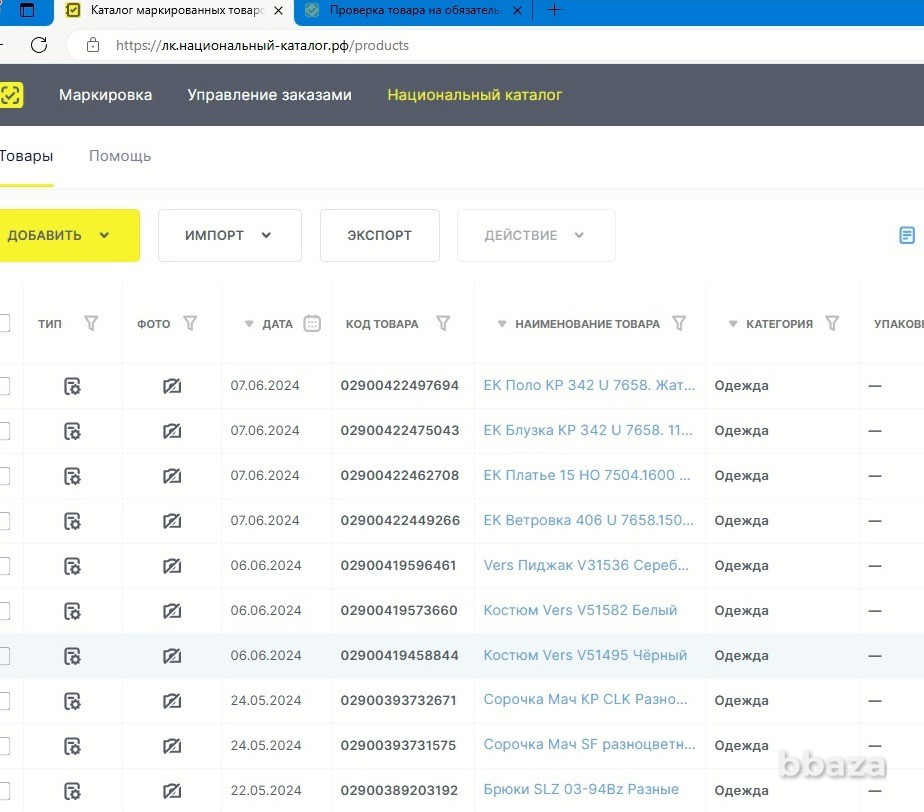The height and width of the screenshot is (812, 924).
Task: Click filter icon for НАИМЕНОВАНИЕ ТОВАРА column
Action: (679, 323)
